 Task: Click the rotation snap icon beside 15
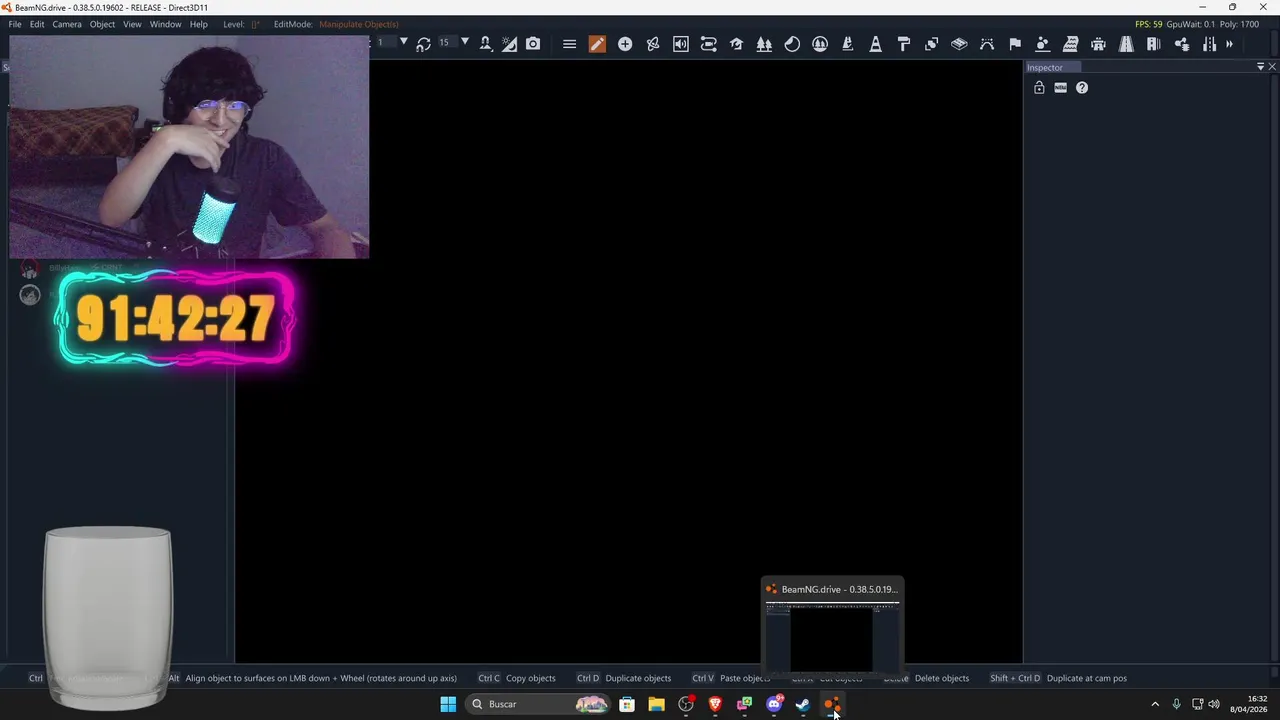pyautogui.click(x=423, y=44)
